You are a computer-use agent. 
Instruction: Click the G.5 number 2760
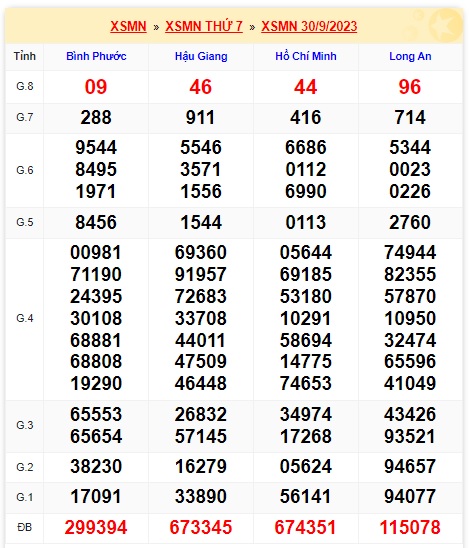tap(410, 223)
